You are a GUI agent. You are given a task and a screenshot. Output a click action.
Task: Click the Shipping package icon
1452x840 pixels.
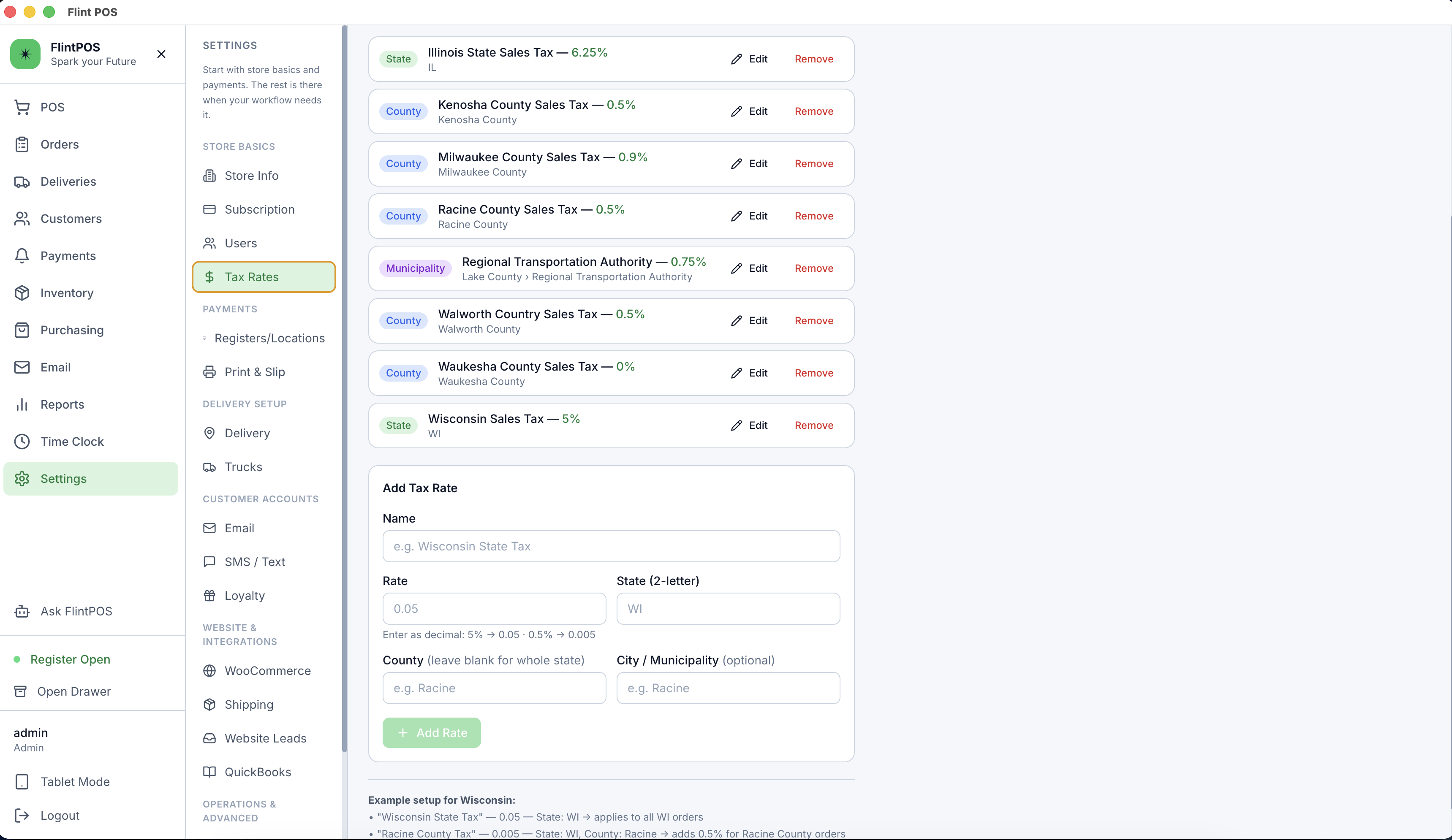coord(210,705)
